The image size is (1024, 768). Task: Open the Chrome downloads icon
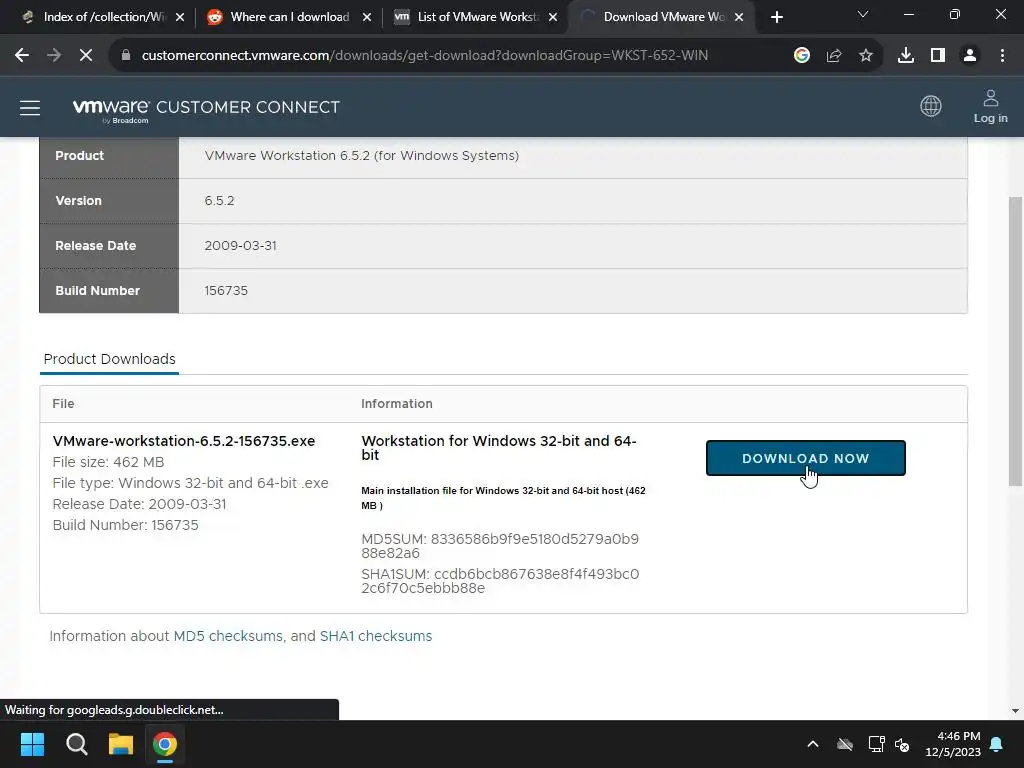tap(906, 56)
